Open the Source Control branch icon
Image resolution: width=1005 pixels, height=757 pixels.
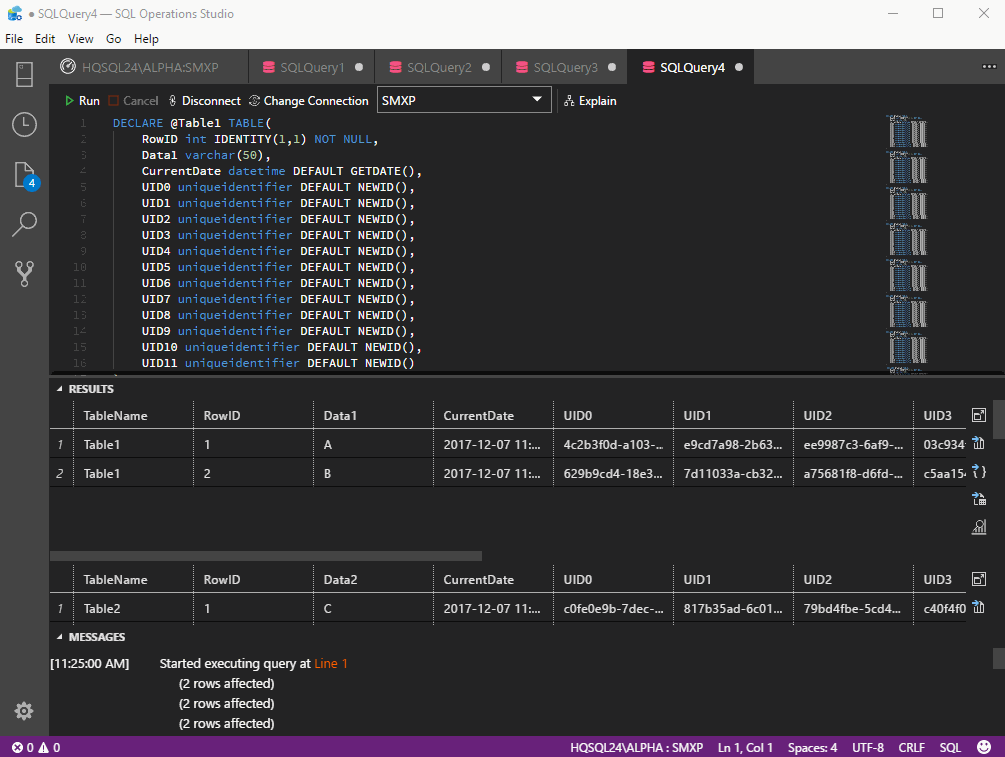click(24, 274)
